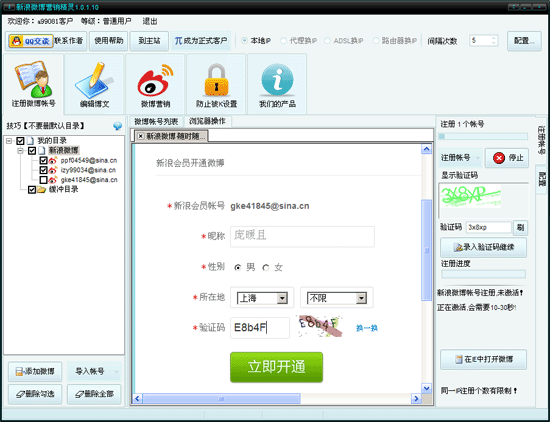Click the 昵称 input field

tap(302, 236)
